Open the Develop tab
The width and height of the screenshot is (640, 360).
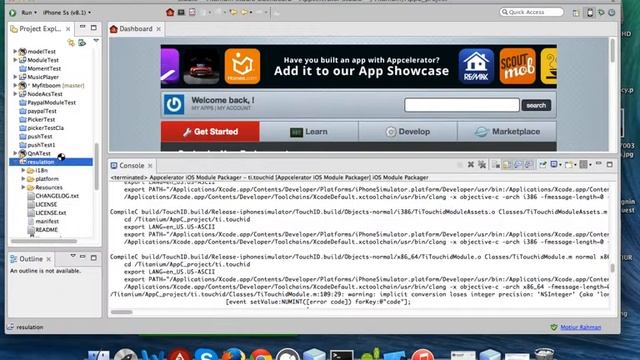coord(408,131)
